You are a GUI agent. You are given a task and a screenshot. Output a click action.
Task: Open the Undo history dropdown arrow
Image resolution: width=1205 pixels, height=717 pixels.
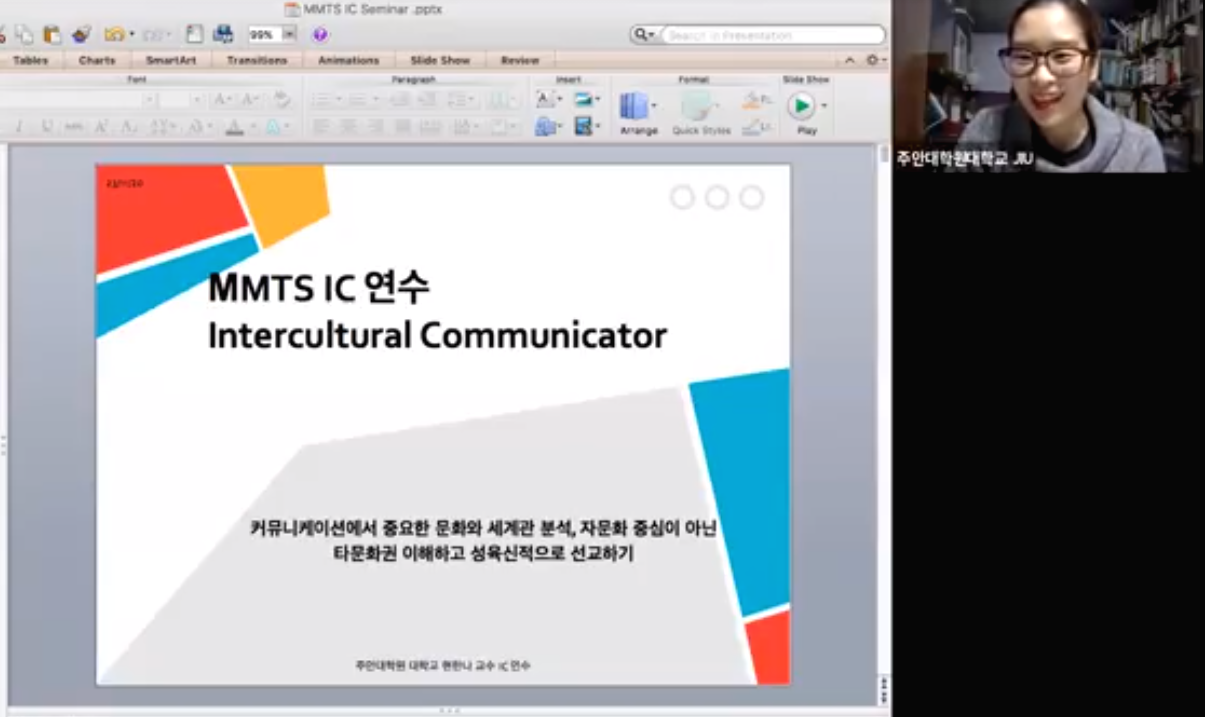132,35
